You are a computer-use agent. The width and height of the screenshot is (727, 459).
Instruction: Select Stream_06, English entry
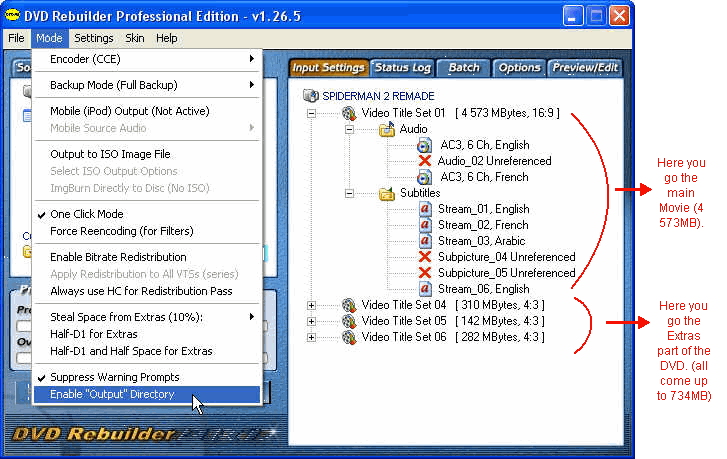point(484,289)
